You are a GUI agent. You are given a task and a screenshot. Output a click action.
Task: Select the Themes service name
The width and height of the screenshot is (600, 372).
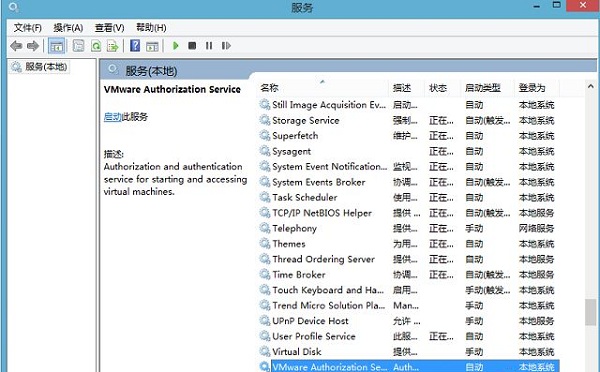click(289, 244)
